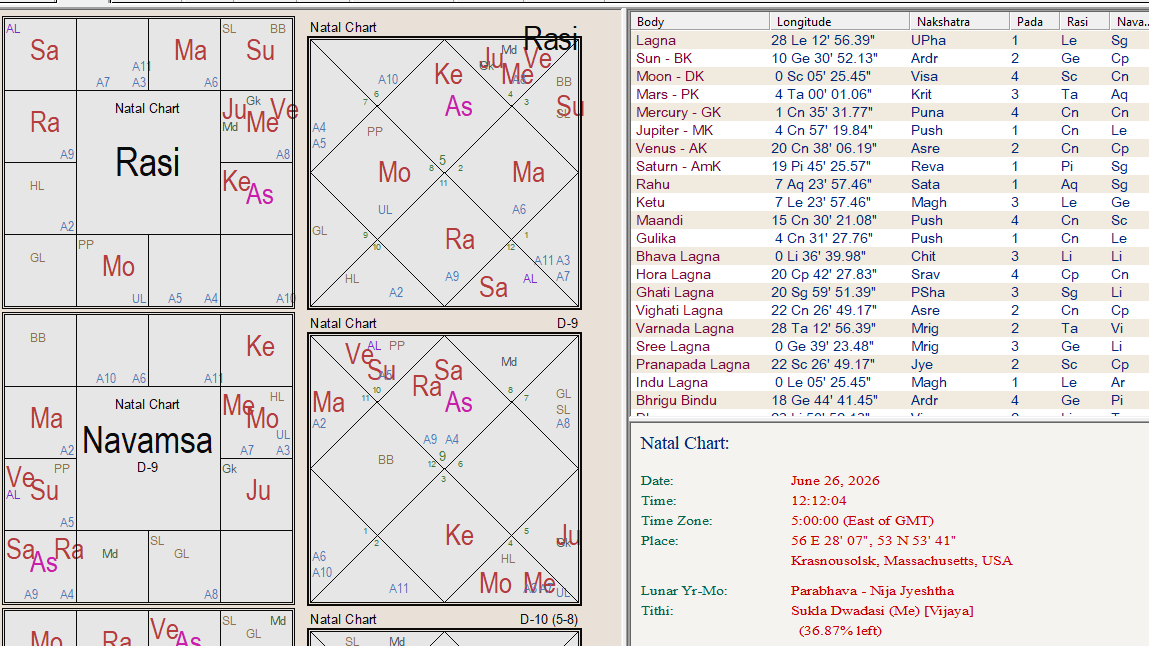
Task: Select the Gulika row
Action: pyautogui.click(x=890, y=238)
